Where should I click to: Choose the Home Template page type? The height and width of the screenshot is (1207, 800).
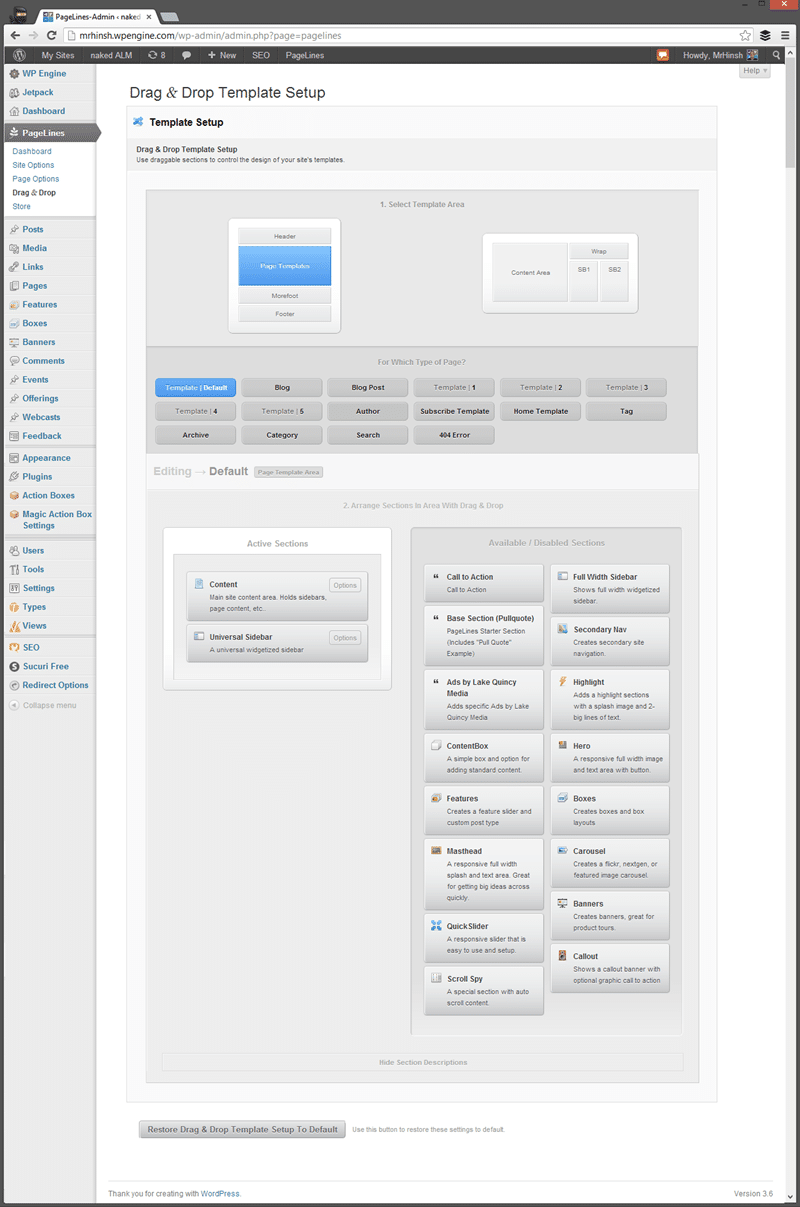pos(540,411)
